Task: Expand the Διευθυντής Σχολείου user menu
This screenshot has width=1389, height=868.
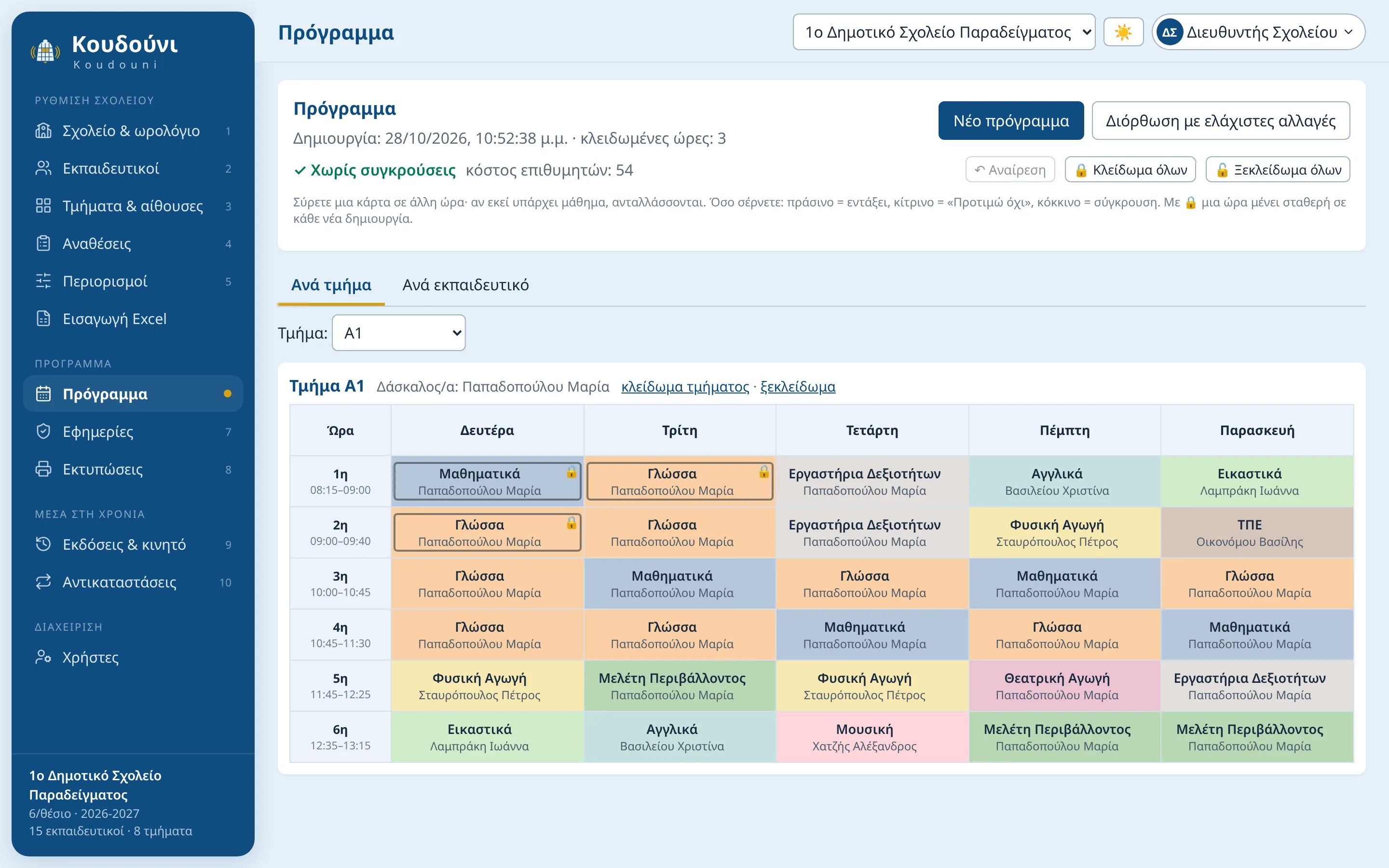Action: coord(1258,32)
